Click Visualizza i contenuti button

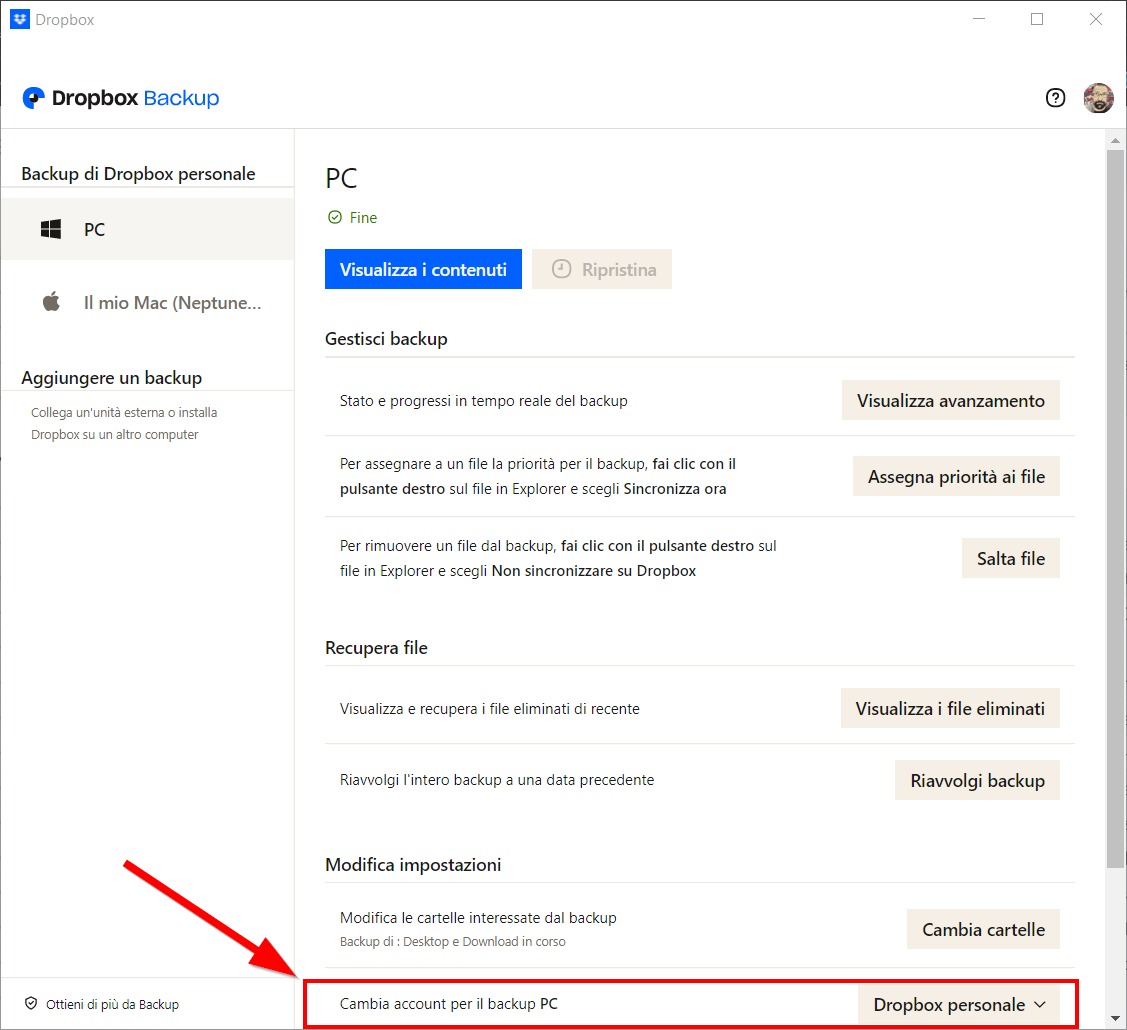(423, 270)
